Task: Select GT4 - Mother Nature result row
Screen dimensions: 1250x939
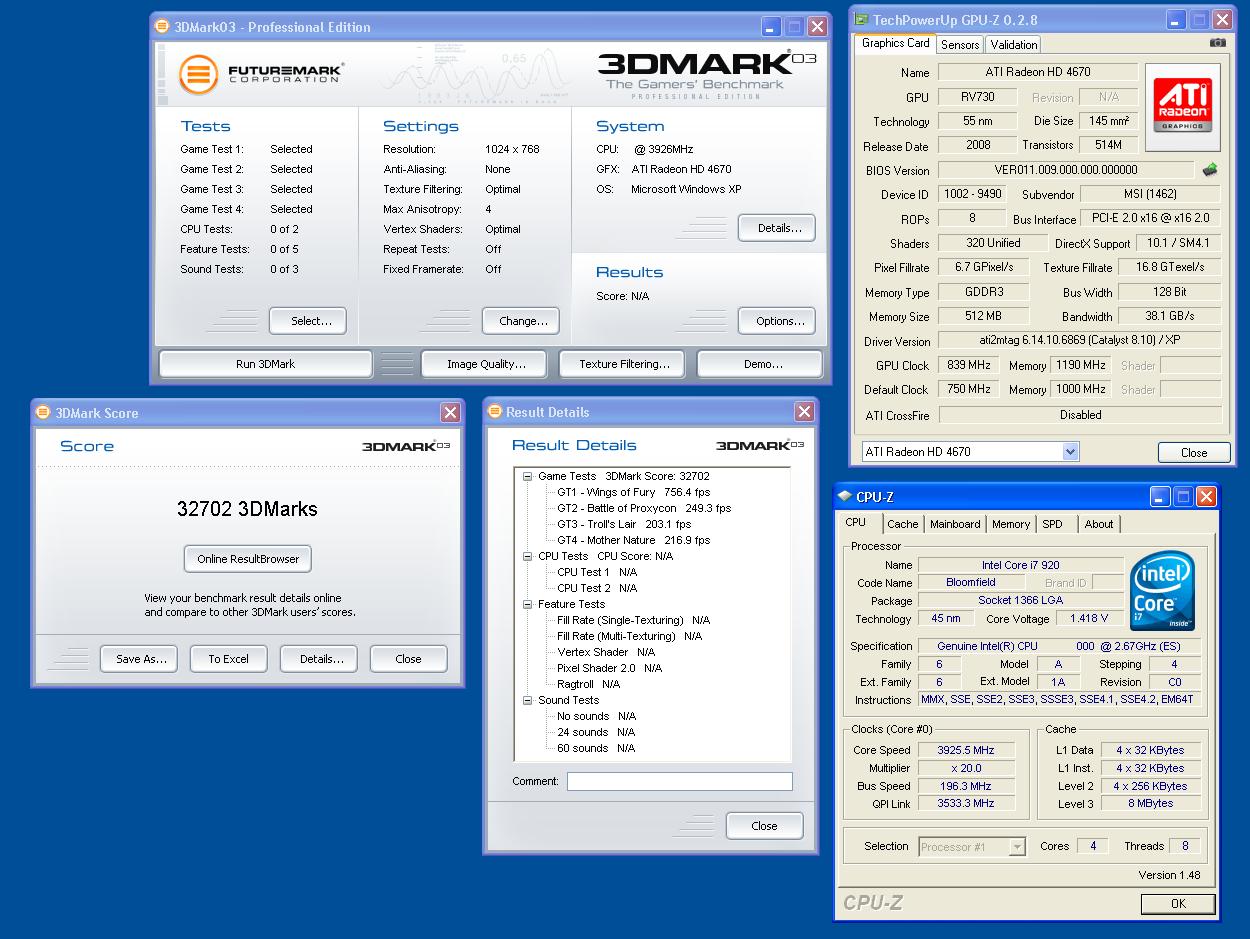Action: [x=634, y=540]
